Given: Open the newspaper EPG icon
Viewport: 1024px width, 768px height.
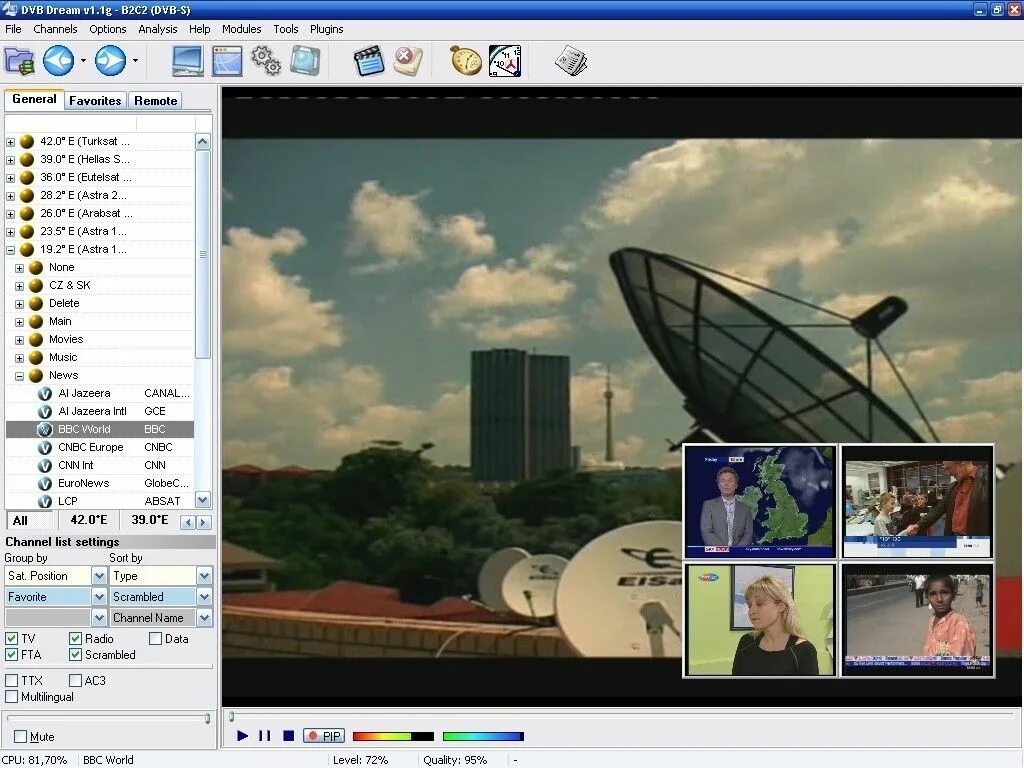Looking at the screenshot, I should (x=571, y=61).
